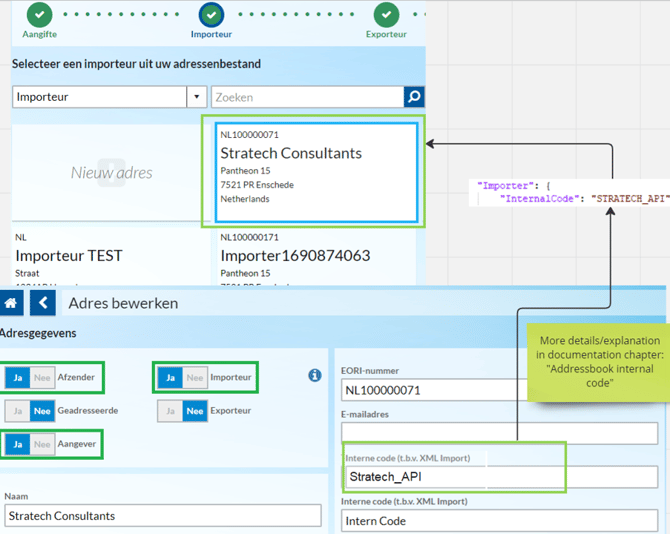Click the EORI-nummer input field
This screenshot has height=534, width=670.
tap(434, 390)
